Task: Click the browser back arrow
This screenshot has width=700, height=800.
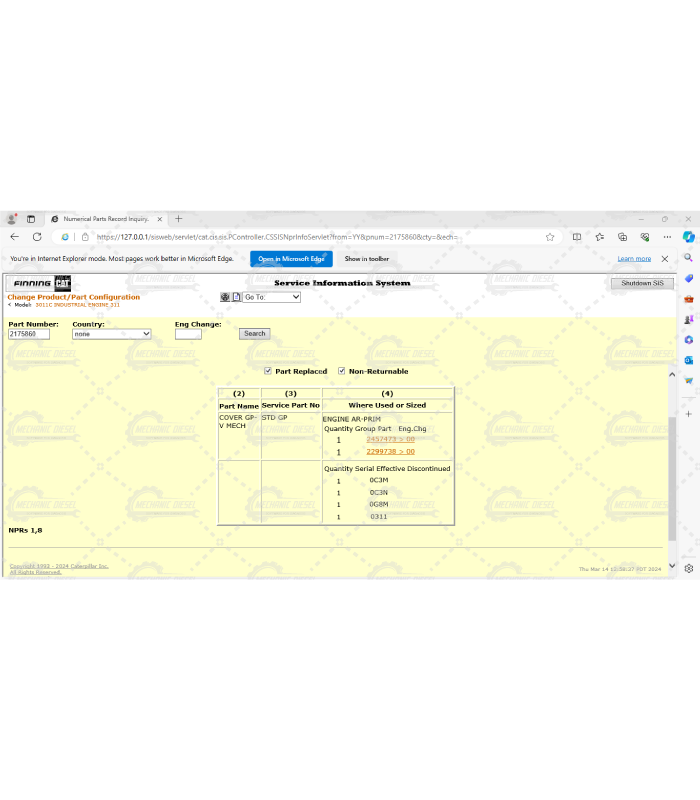Action: (x=14, y=237)
